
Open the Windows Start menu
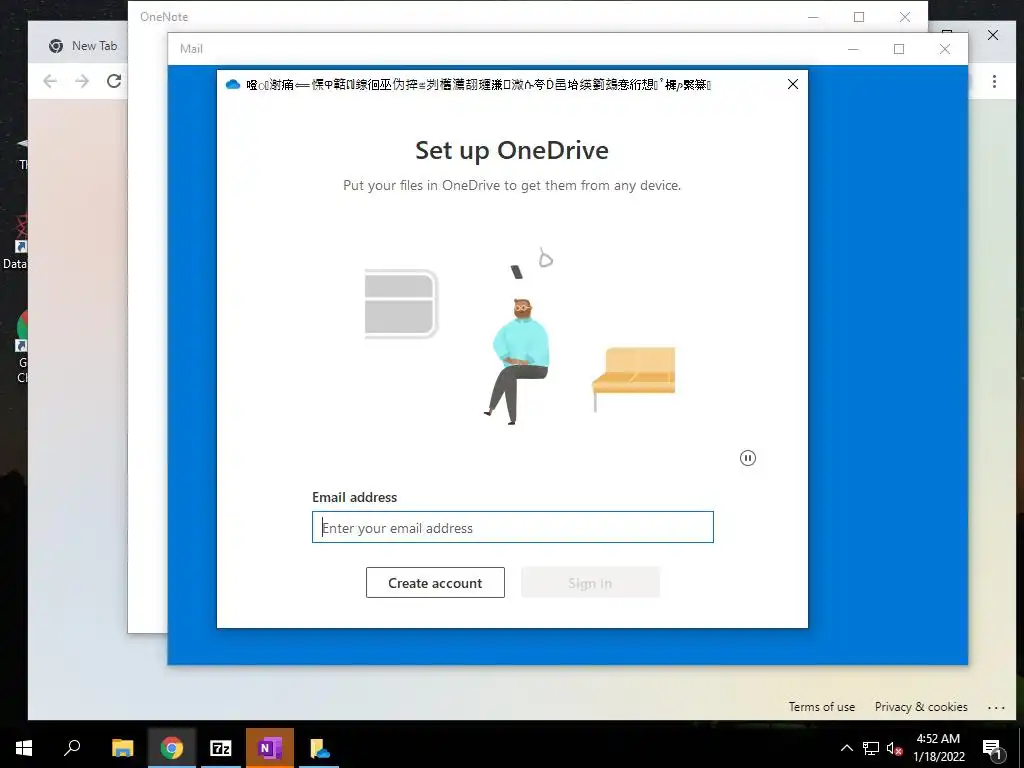[24, 748]
